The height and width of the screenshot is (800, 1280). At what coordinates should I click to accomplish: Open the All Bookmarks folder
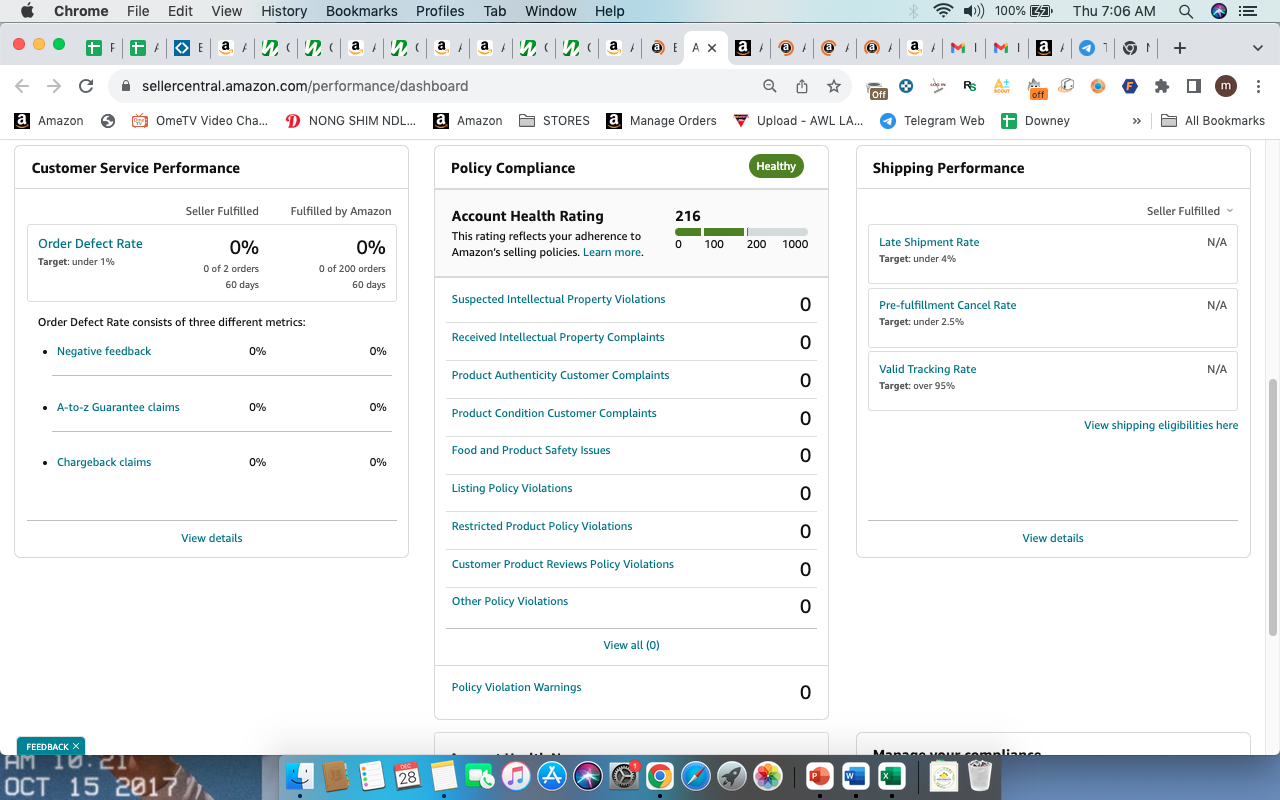(x=1213, y=121)
